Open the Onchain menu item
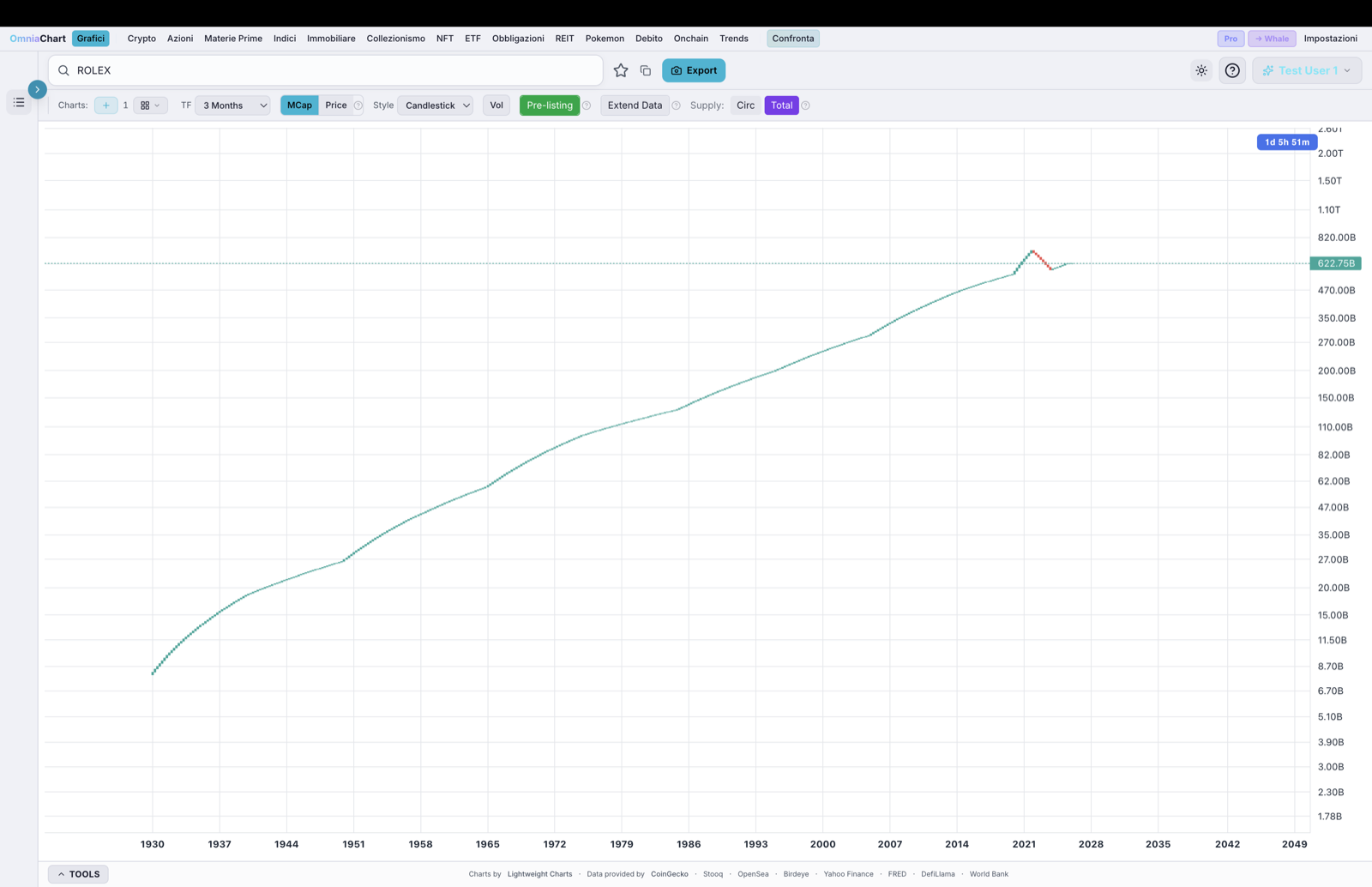 click(x=691, y=39)
